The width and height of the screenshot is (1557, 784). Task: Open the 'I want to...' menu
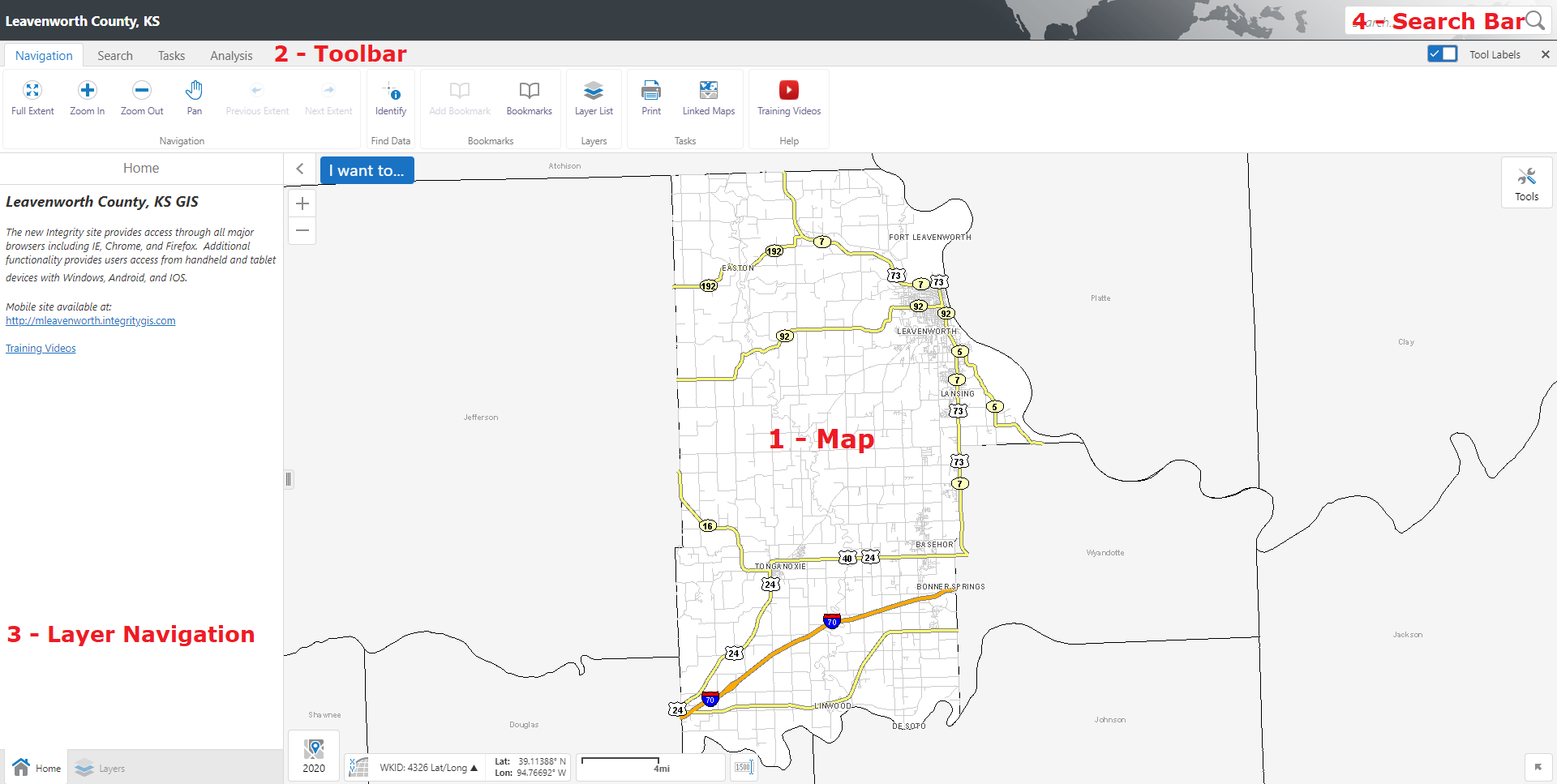[367, 170]
